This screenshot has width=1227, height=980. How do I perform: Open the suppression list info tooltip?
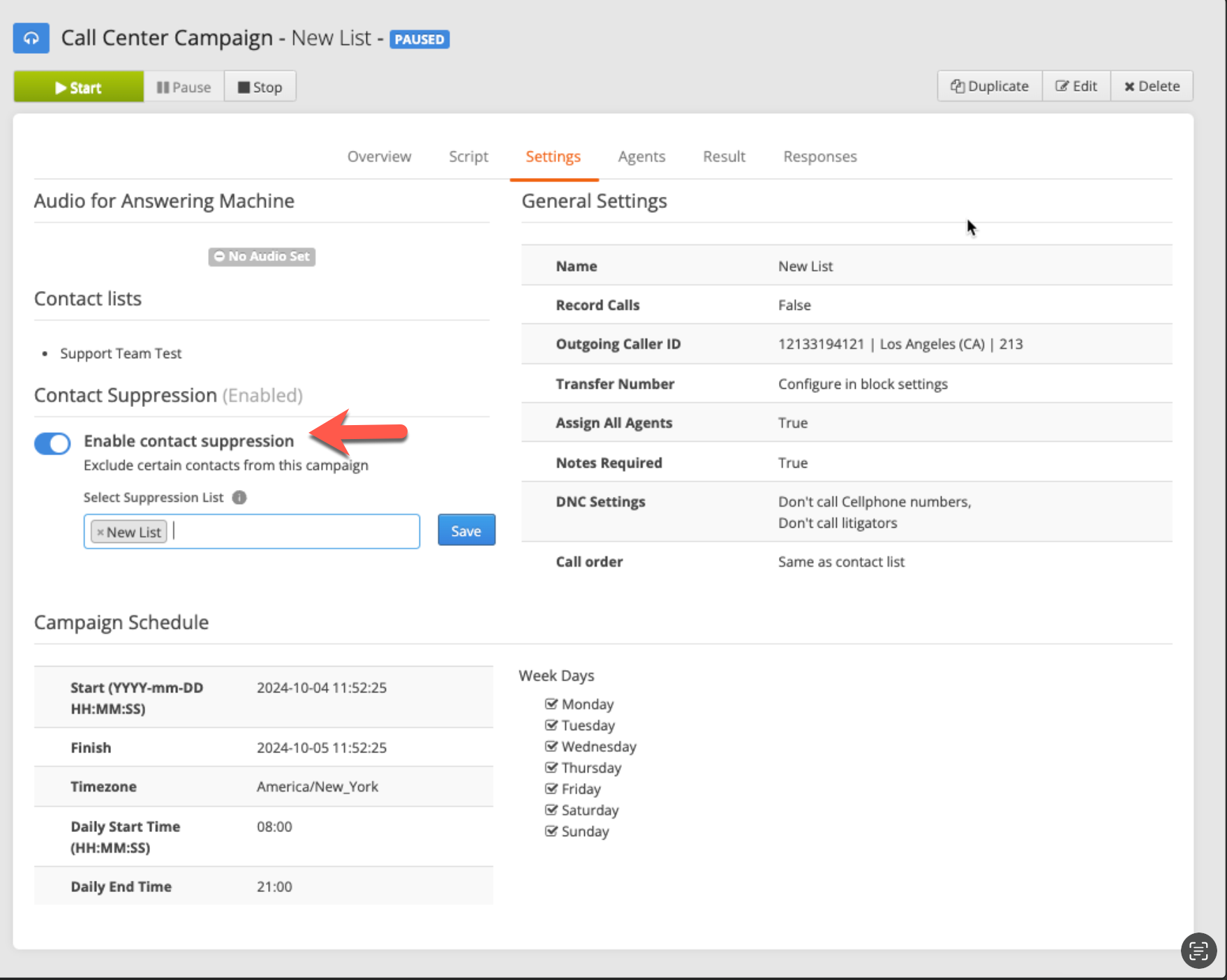239,498
